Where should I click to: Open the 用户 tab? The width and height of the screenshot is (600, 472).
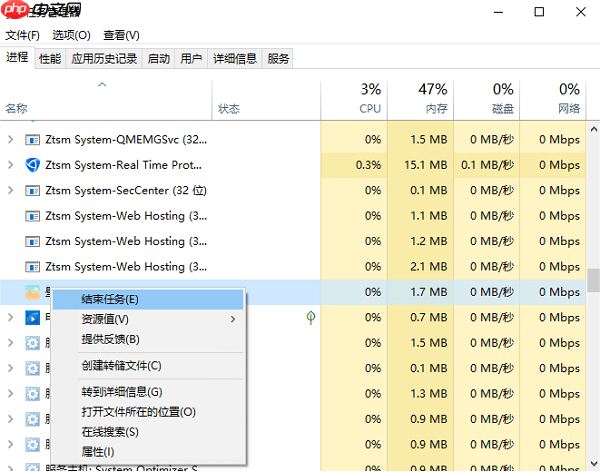(191, 59)
